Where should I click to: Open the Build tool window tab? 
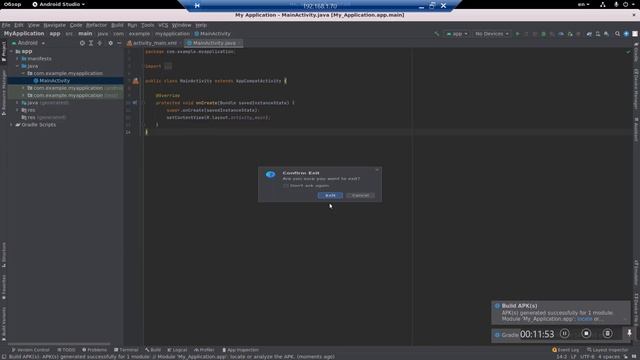153,350
